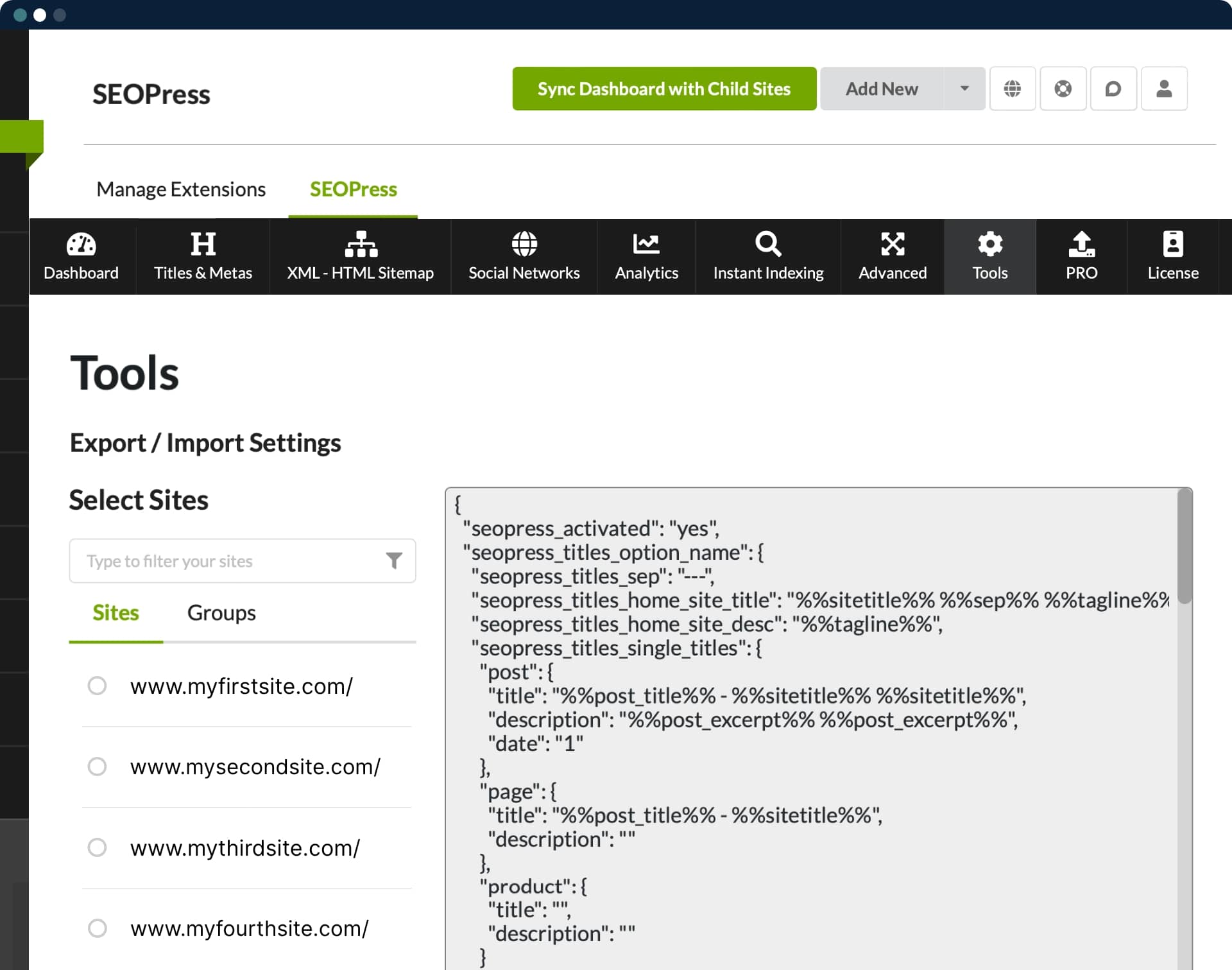
Task: Switch to the SEOPress tab
Action: pos(353,189)
